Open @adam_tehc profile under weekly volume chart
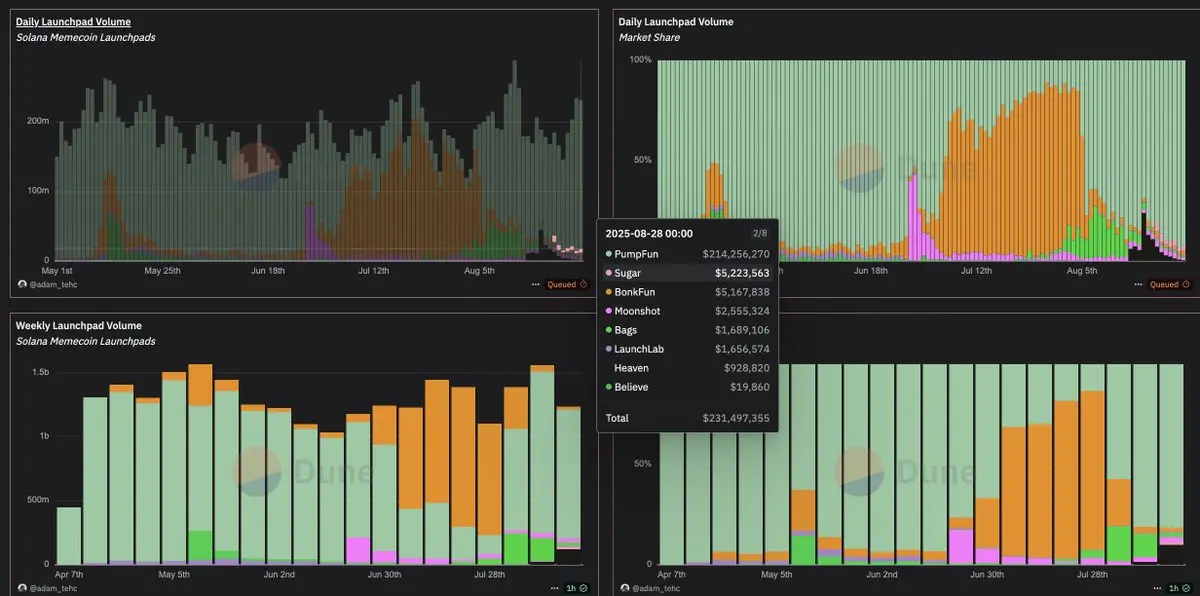 (54, 588)
